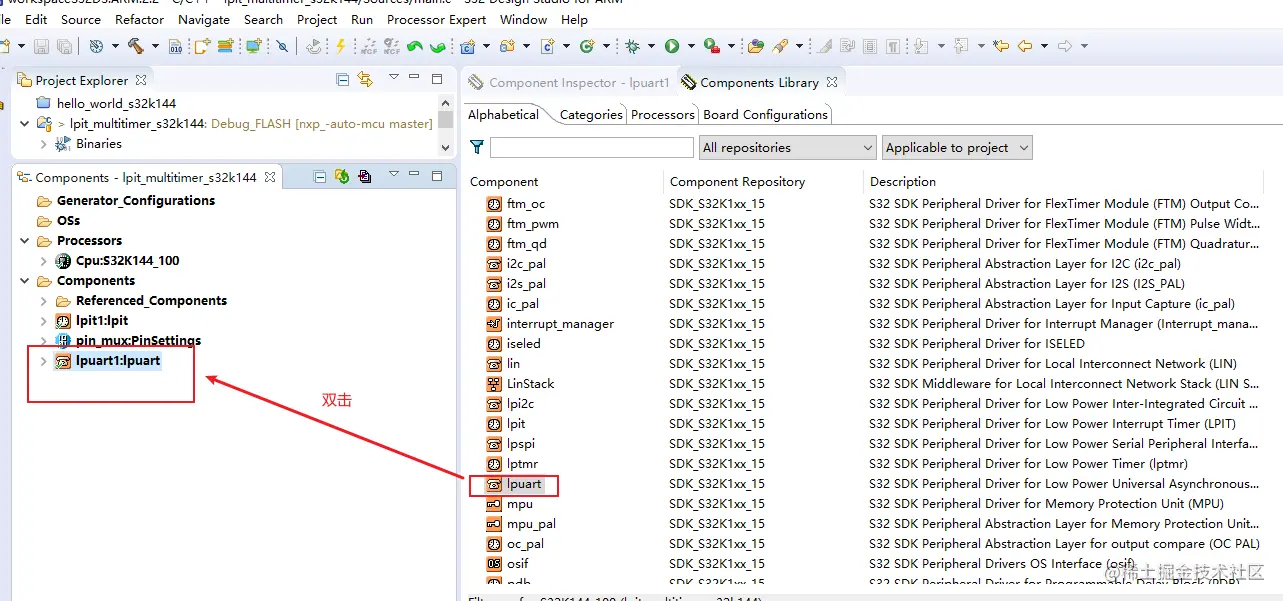Collapse the Processors tree node
Image resolution: width=1283 pixels, height=601 pixels.
click(x=24, y=241)
